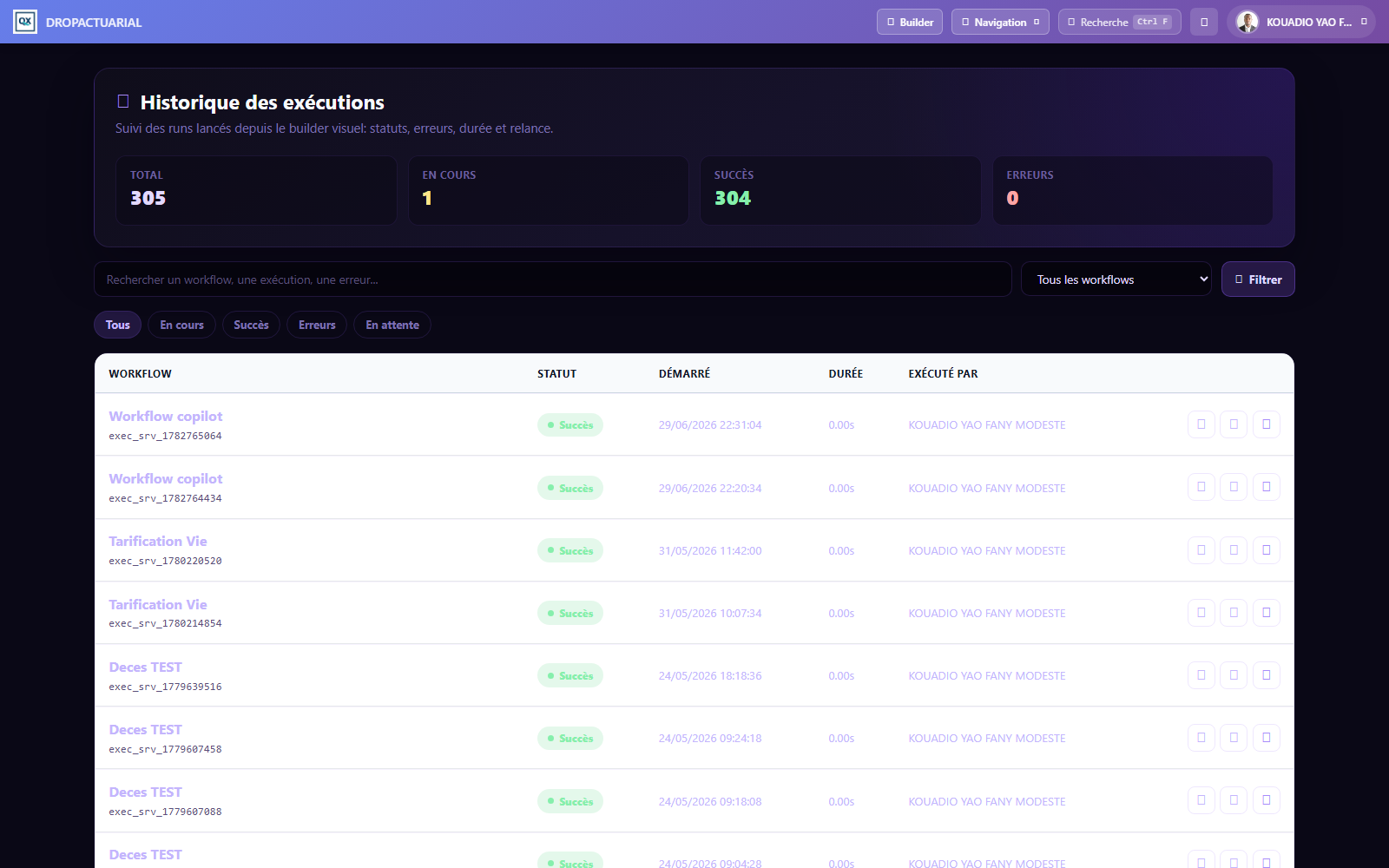Click the ERREURS 0 stat card
The width and height of the screenshot is (1389, 868).
(1133, 190)
